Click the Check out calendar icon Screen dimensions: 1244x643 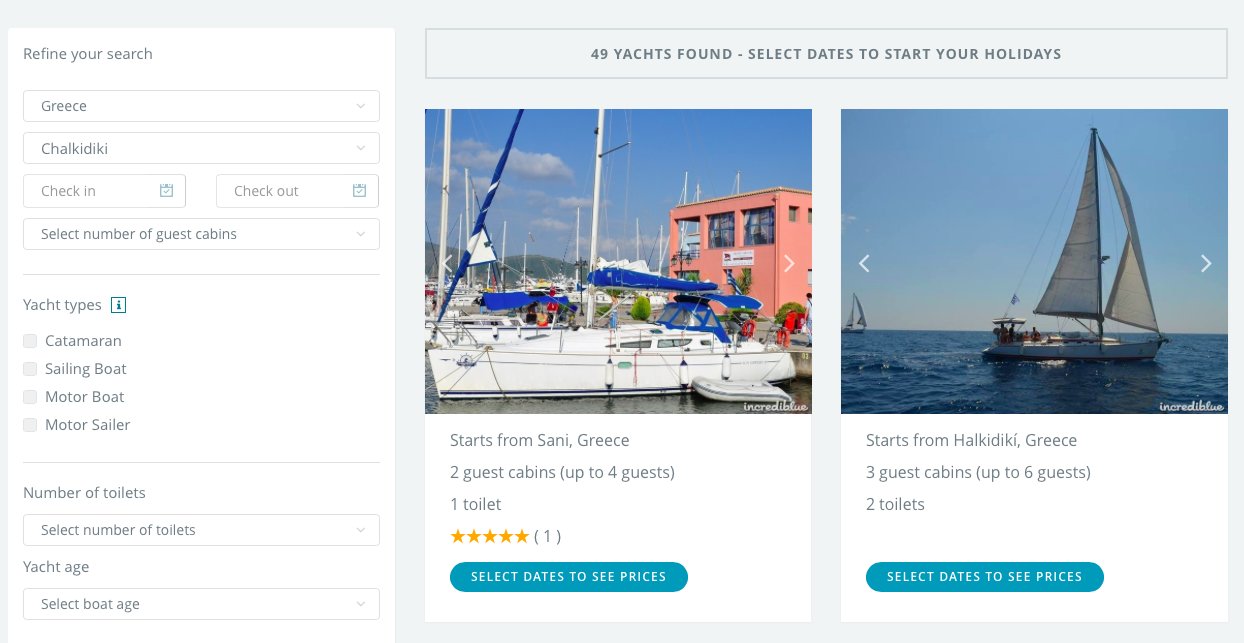point(360,190)
